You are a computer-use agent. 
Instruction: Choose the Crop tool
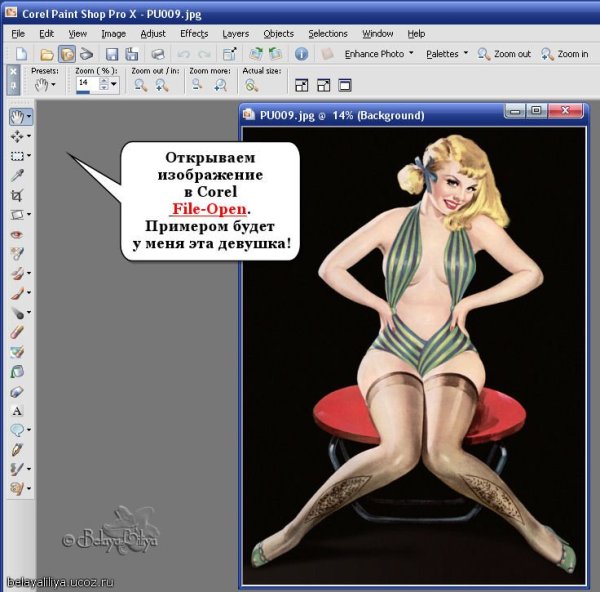point(17,195)
